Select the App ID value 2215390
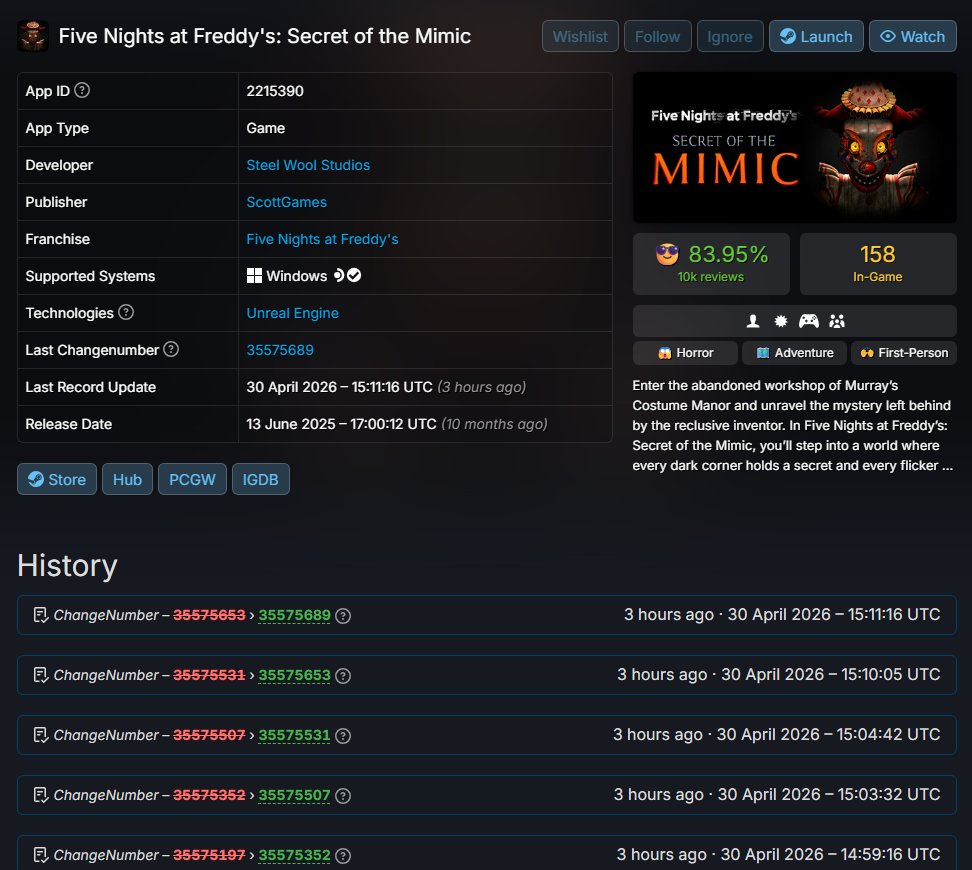Viewport: 972px width, 870px height. coord(275,91)
